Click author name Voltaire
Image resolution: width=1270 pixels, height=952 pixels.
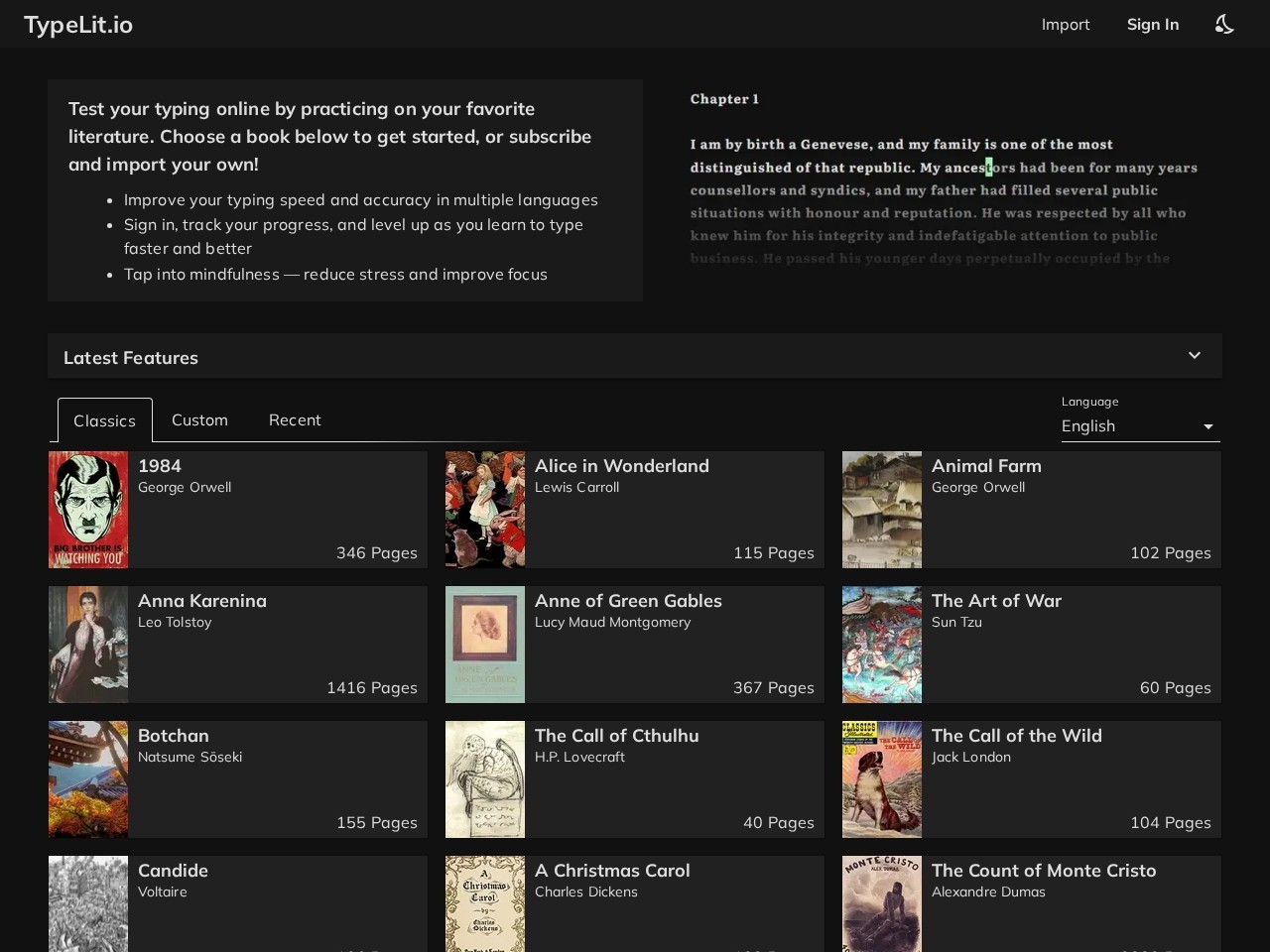163,892
